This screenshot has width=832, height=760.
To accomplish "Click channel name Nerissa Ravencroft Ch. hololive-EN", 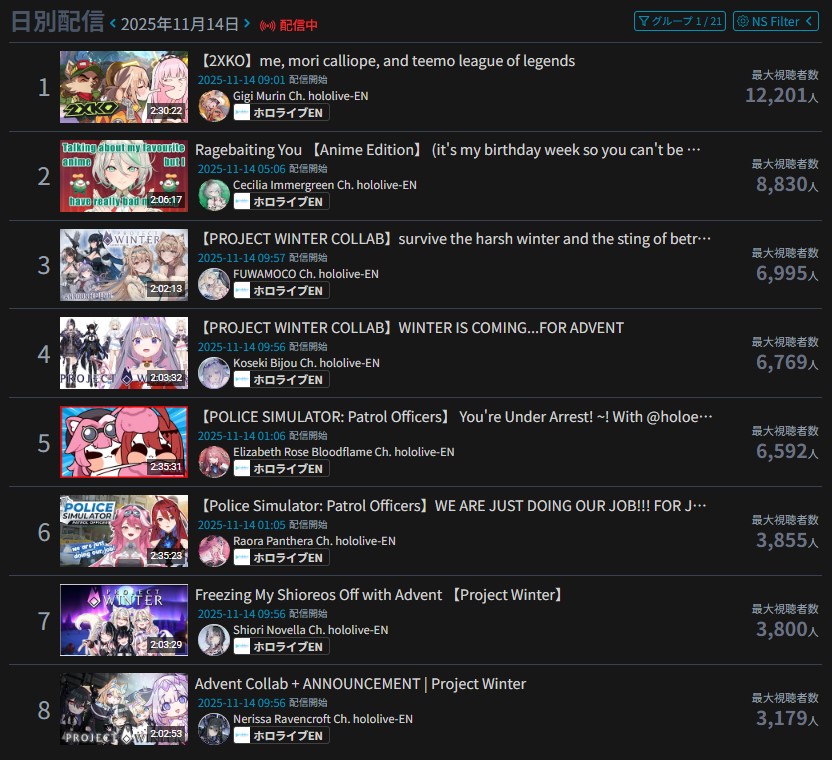I will (x=323, y=719).
